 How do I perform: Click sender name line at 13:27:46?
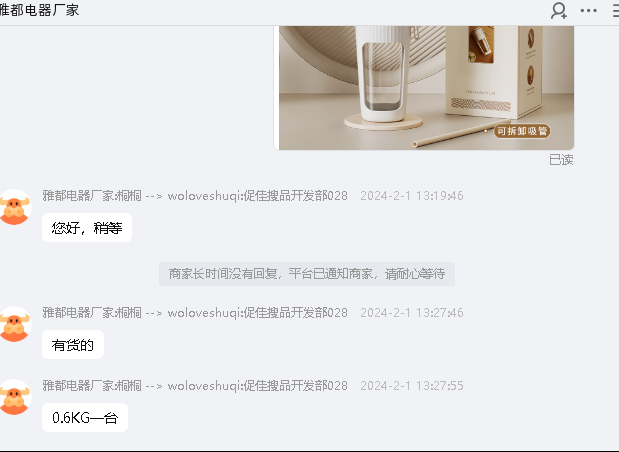(195, 313)
